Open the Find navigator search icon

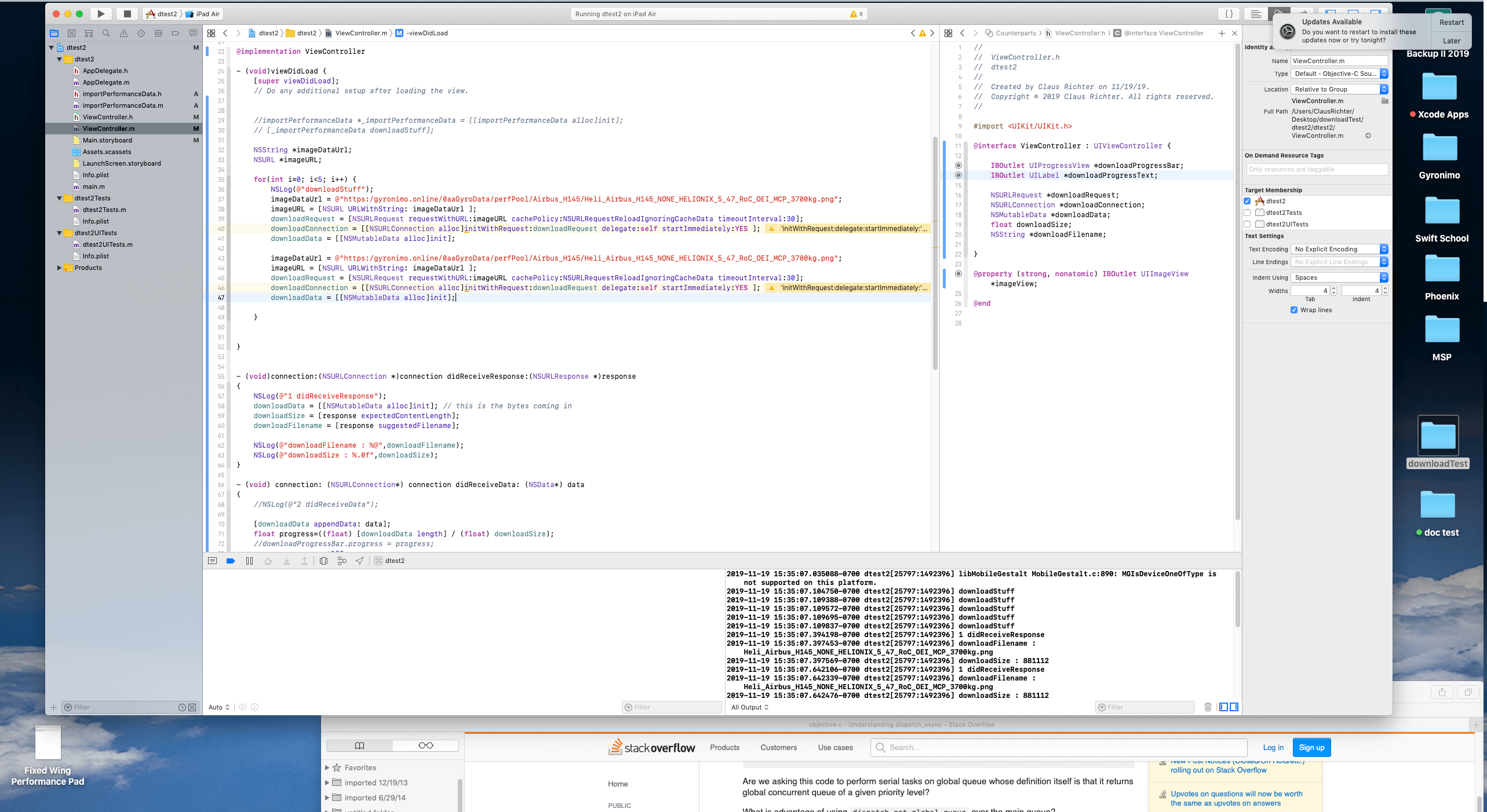106,34
